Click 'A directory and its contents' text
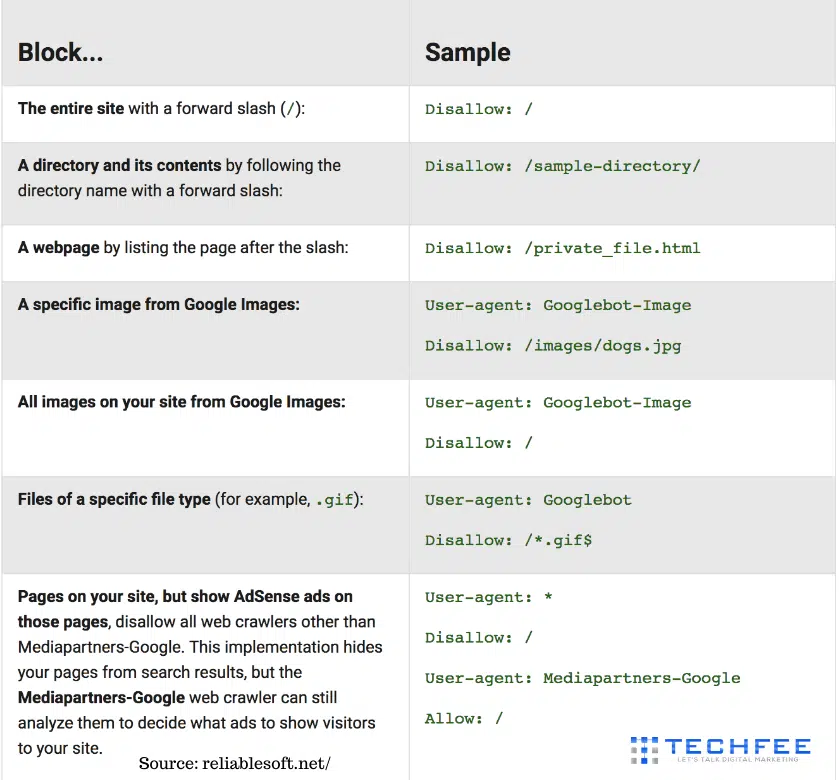This screenshot has height=780, width=839. pos(119,165)
